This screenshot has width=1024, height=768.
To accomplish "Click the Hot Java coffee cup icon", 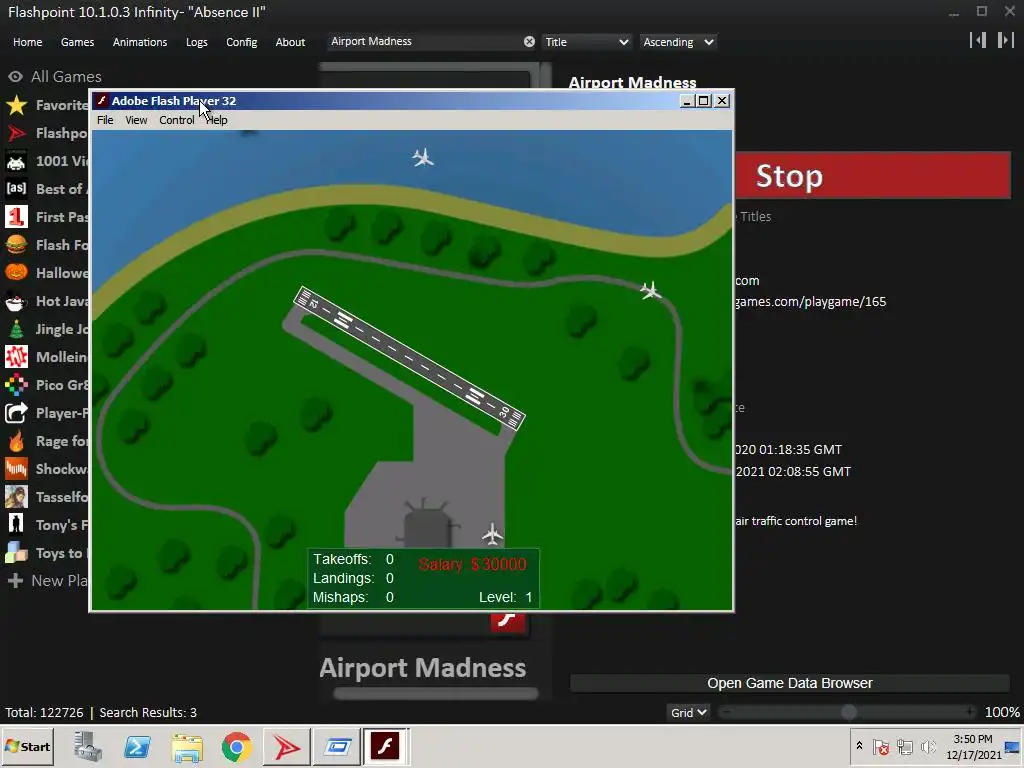I will tap(16, 301).
